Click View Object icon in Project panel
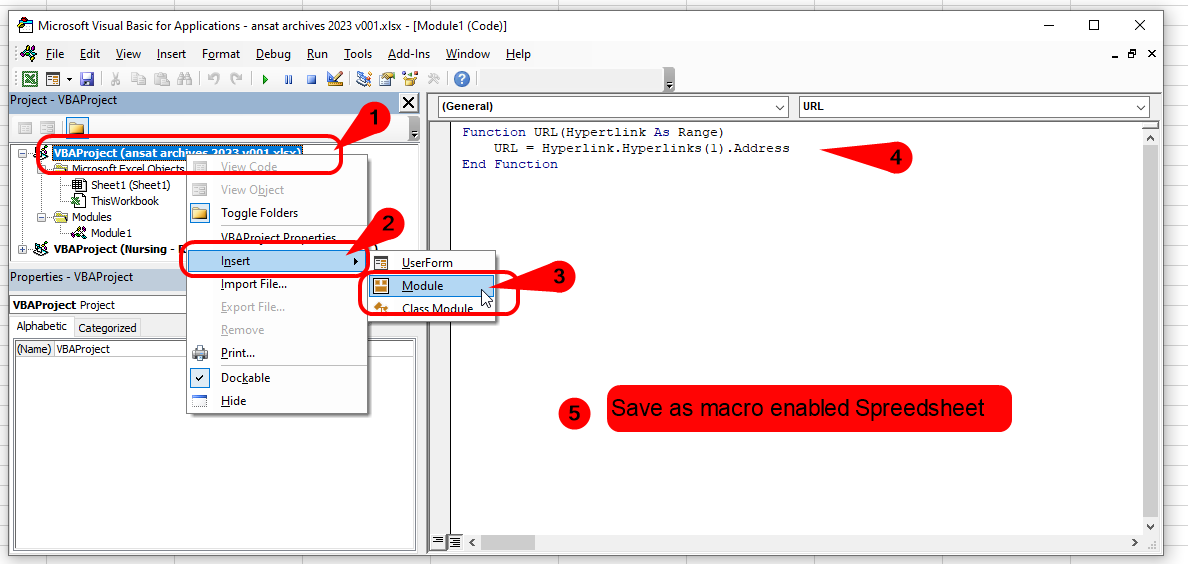The width and height of the screenshot is (1188, 564). tap(47, 128)
